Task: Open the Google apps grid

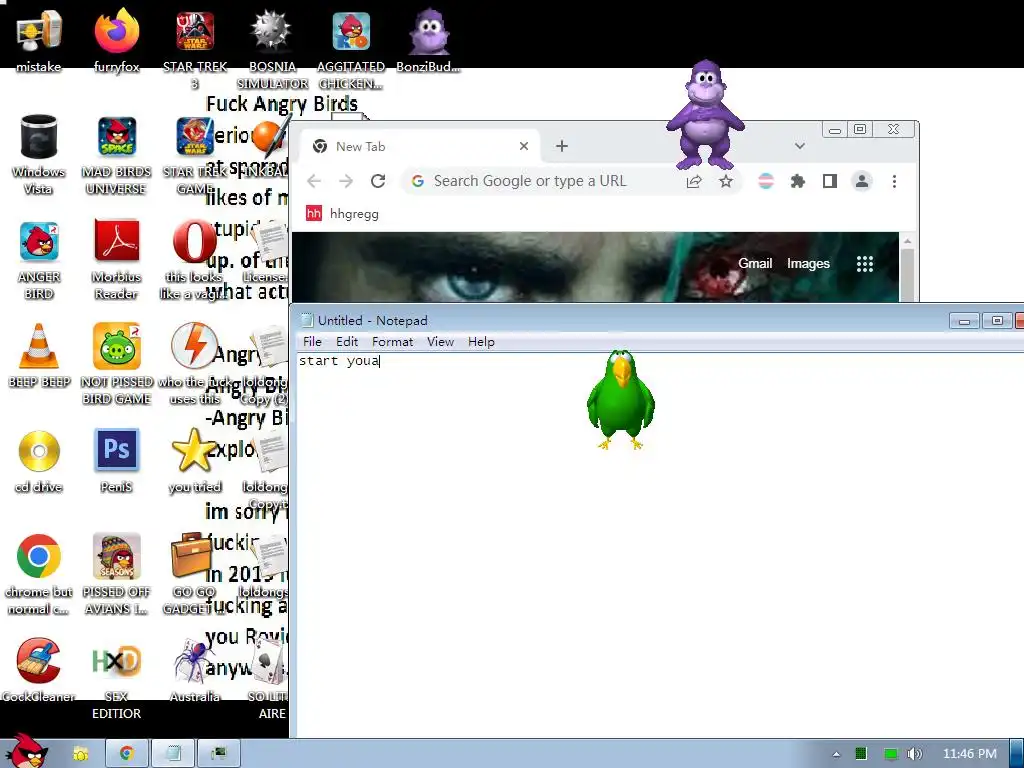Action: point(865,263)
